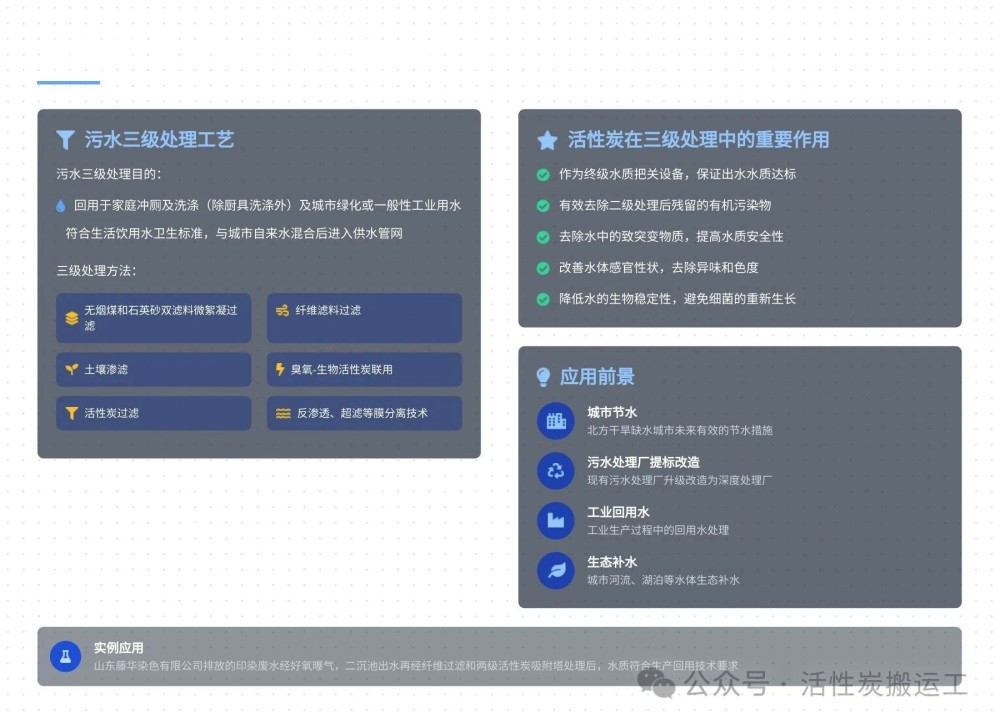Click the star icon beside 活性炭在三级处理中的重要作用
This screenshot has height=724, width=1000.
tap(547, 140)
